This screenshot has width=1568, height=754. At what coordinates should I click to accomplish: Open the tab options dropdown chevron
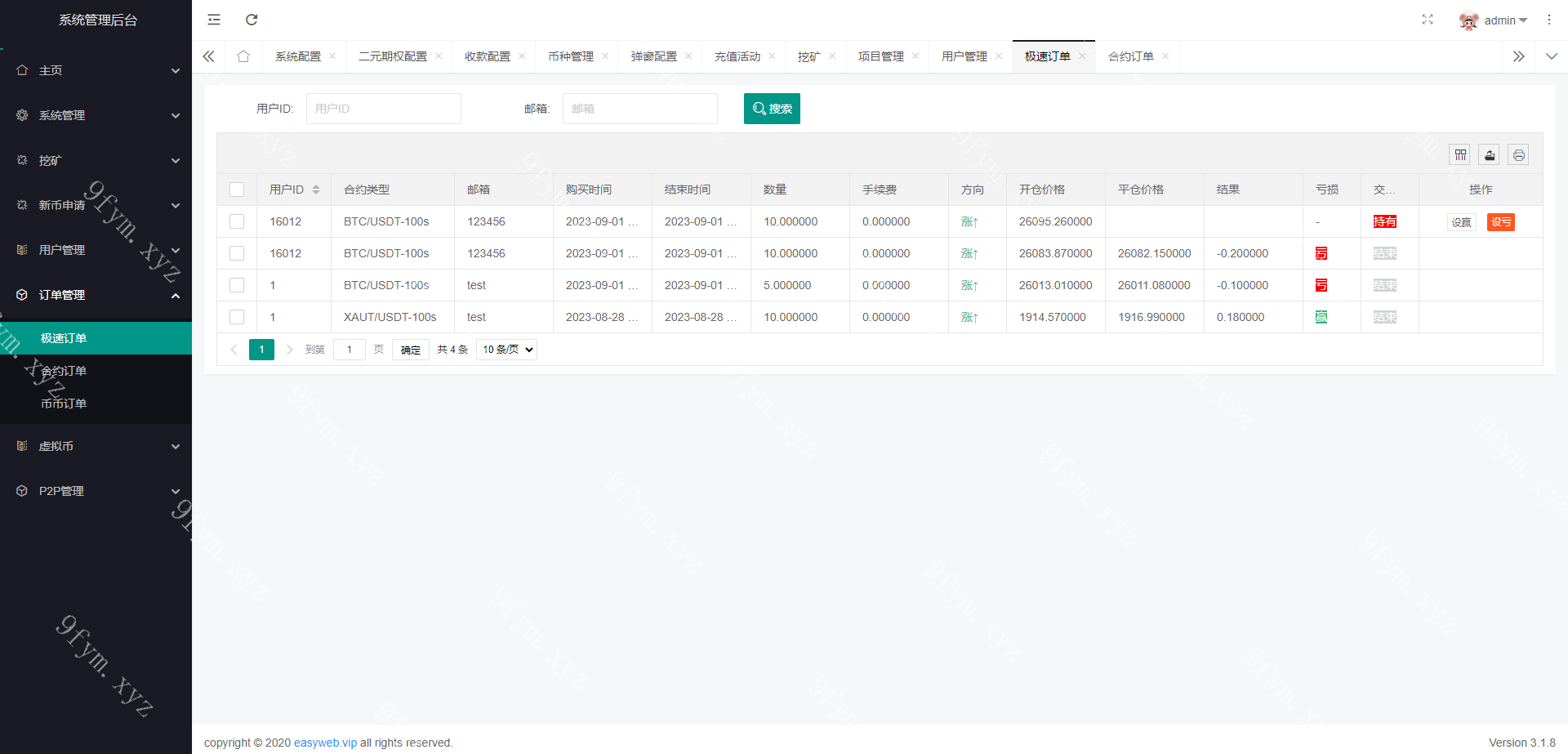pos(1551,56)
